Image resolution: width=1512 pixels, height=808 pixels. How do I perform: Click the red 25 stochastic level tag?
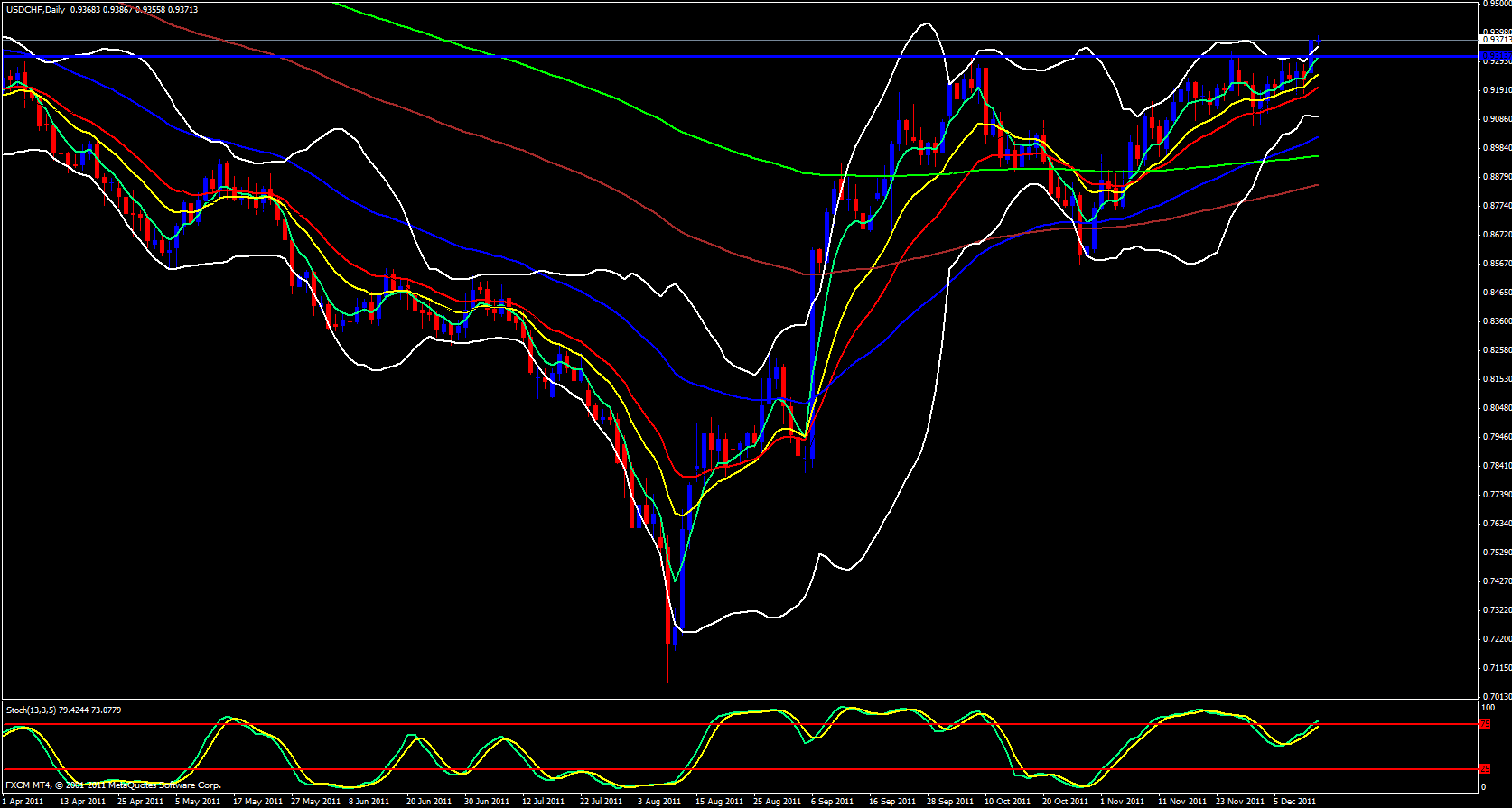[x=1485, y=769]
